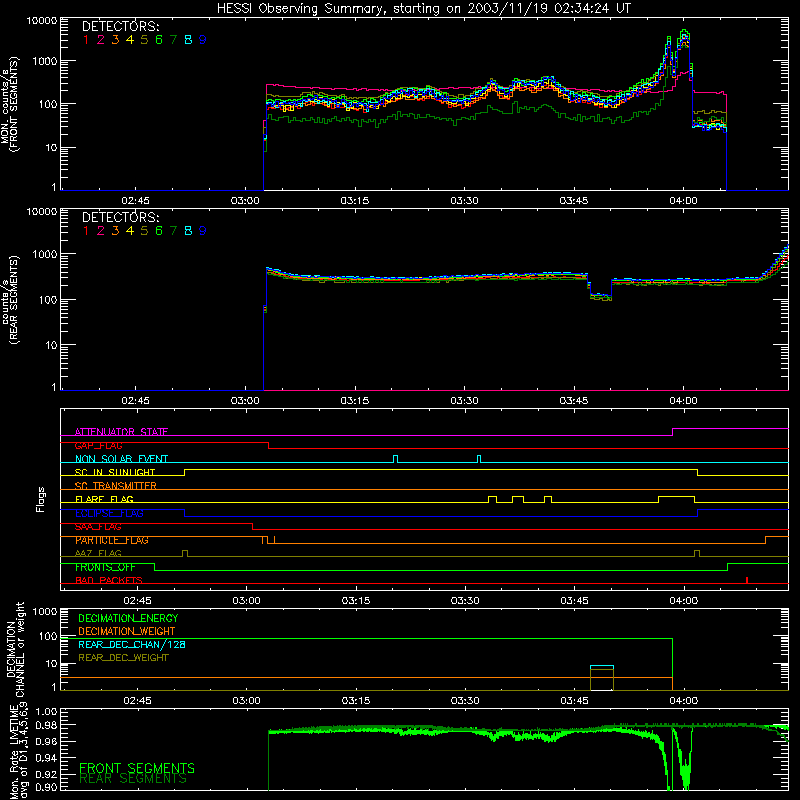Click the FRONTS_OFF flag label

[x=105, y=567]
